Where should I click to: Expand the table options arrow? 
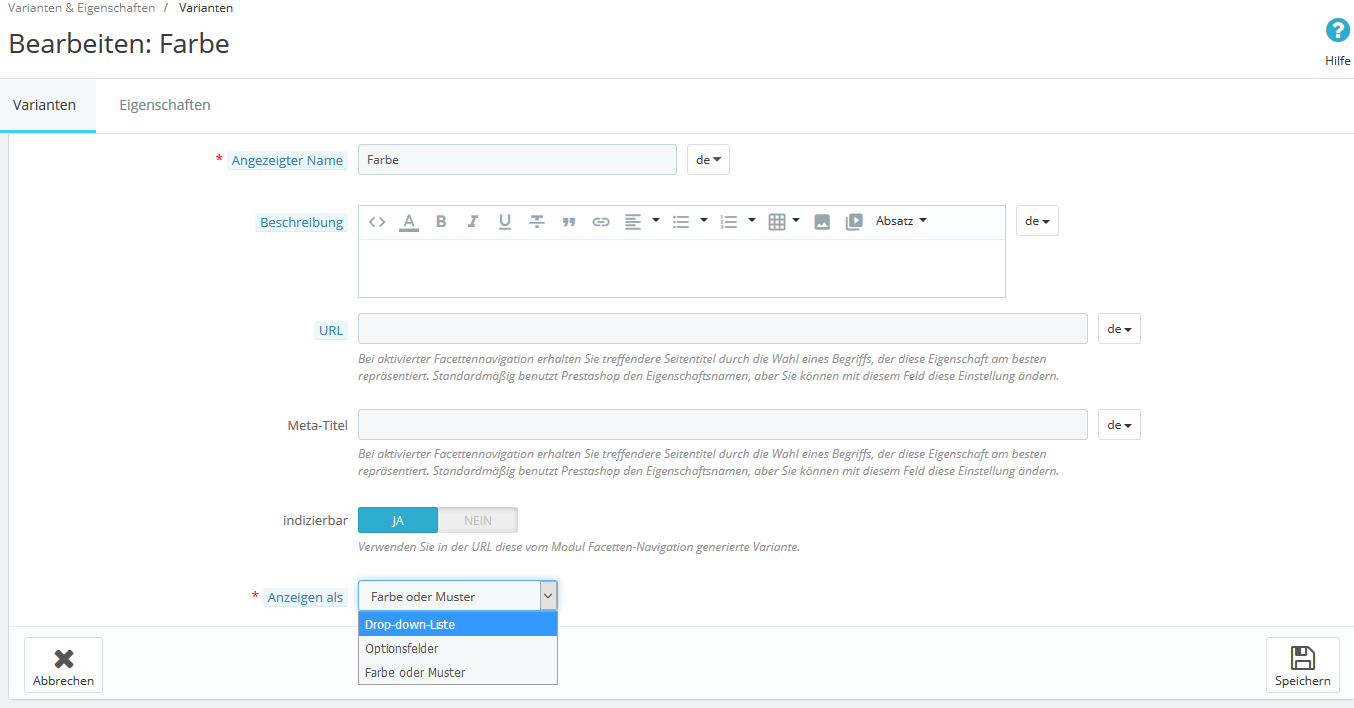(x=796, y=220)
